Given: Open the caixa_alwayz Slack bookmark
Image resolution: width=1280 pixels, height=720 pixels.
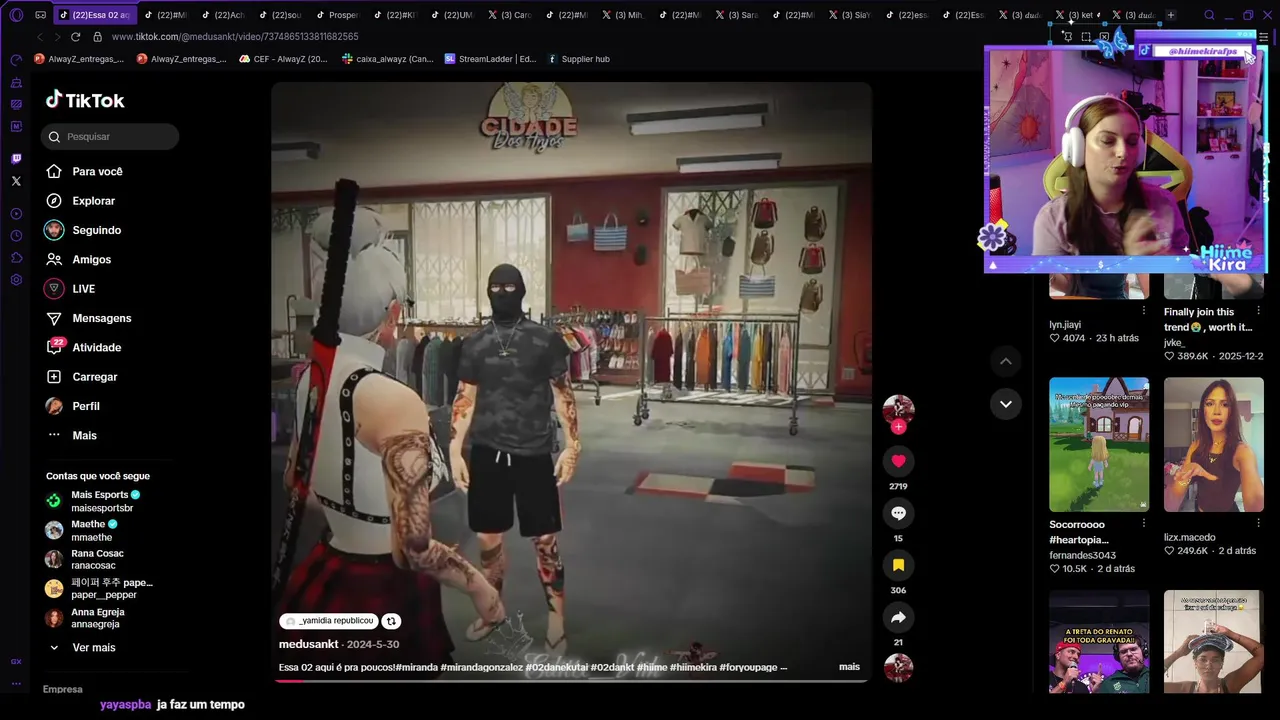Looking at the screenshot, I should [387, 59].
